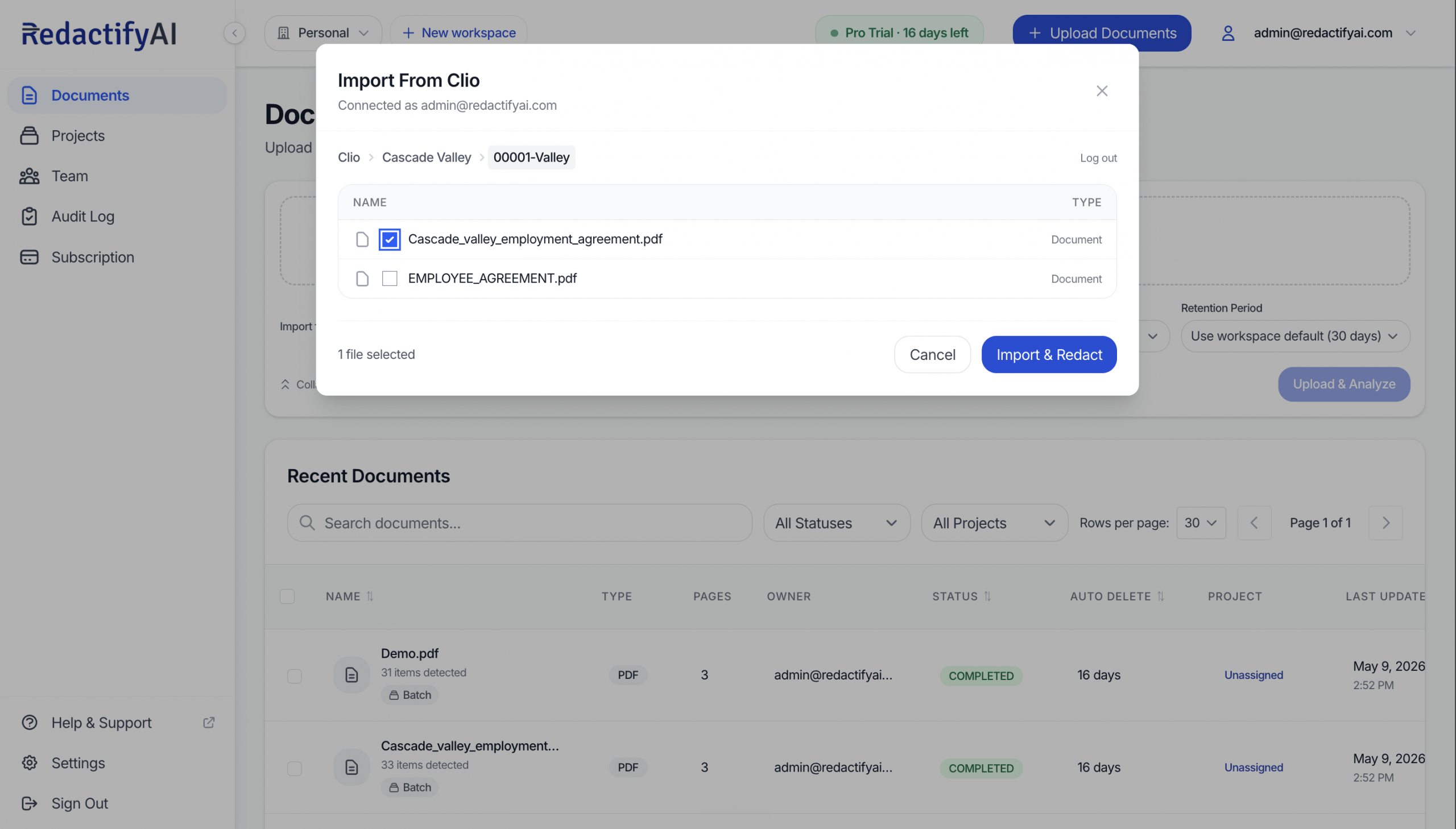The width and height of the screenshot is (1456, 829).
Task: Select all documents with header checkbox
Action: click(287, 596)
